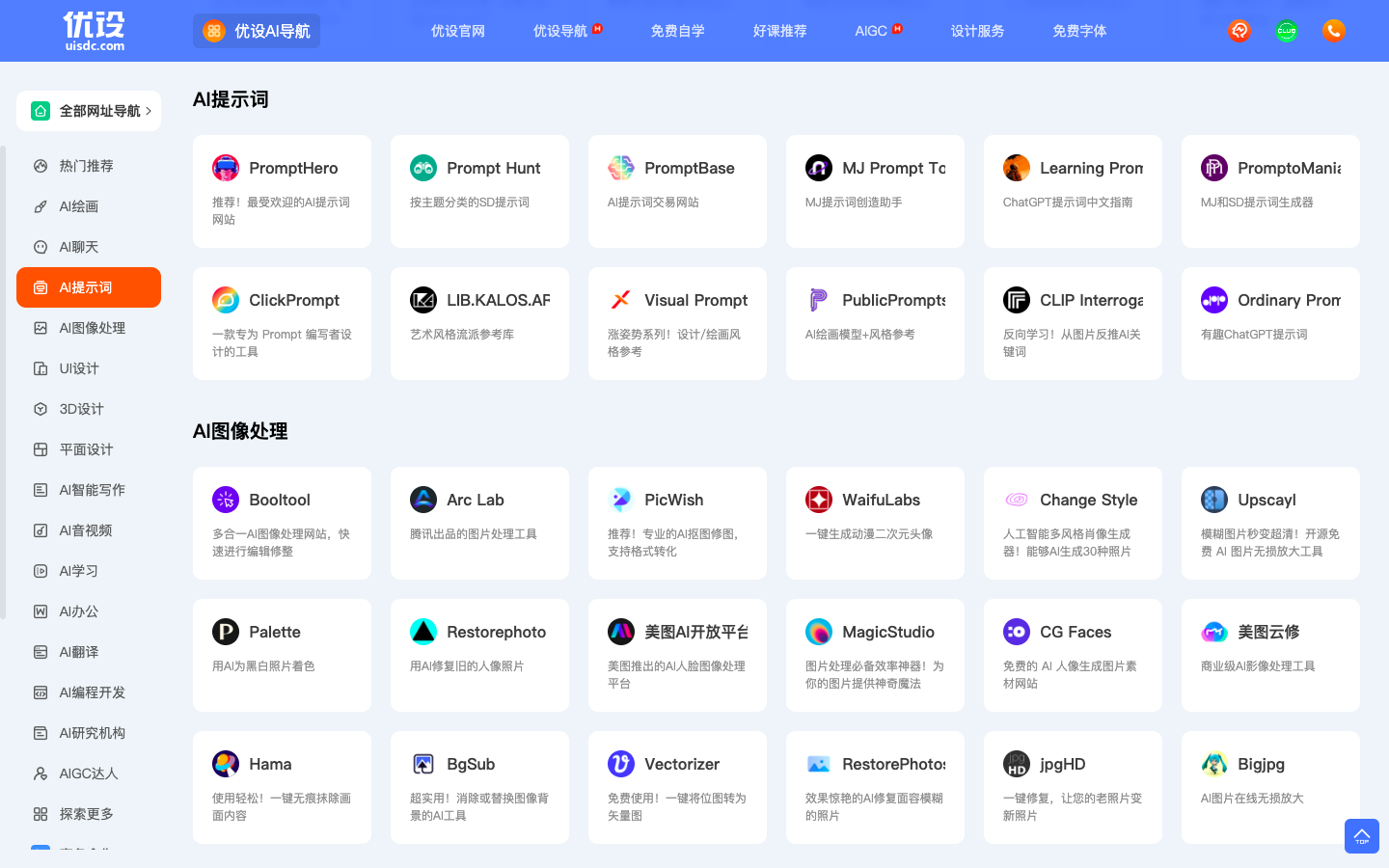Open the AIGC header menu
The width and height of the screenshot is (1389, 868).
pos(871,31)
